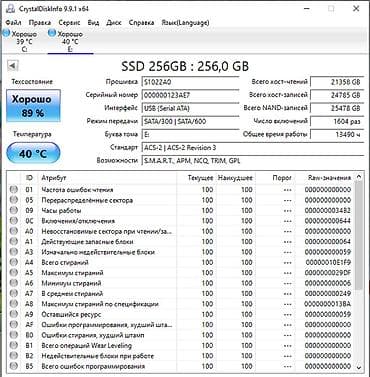The height and width of the screenshot is (377, 370).
Task: Click the Raw-значения column header
Action: coord(324,178)
